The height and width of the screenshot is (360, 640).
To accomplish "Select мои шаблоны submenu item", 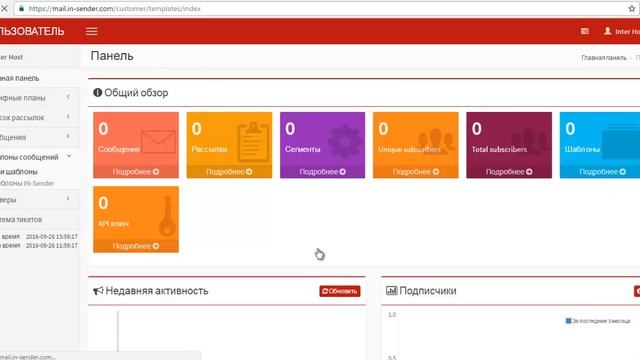I will pos(19,172).
